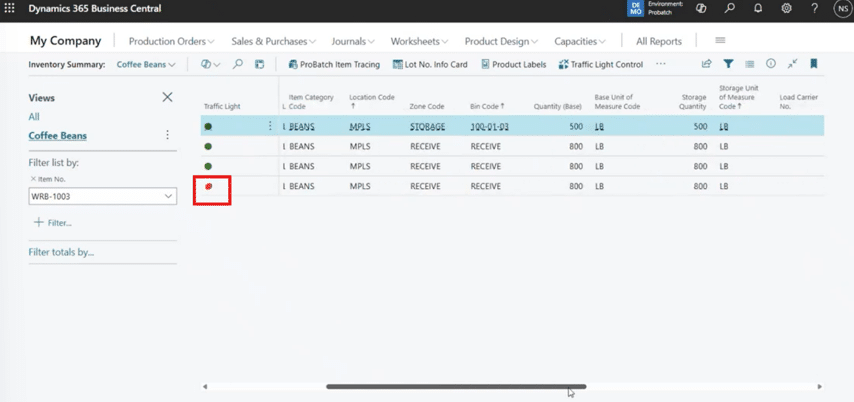854x402 pixels.
Task: Click the Load Carrier No. column header
Action: (x=798, y=102)
